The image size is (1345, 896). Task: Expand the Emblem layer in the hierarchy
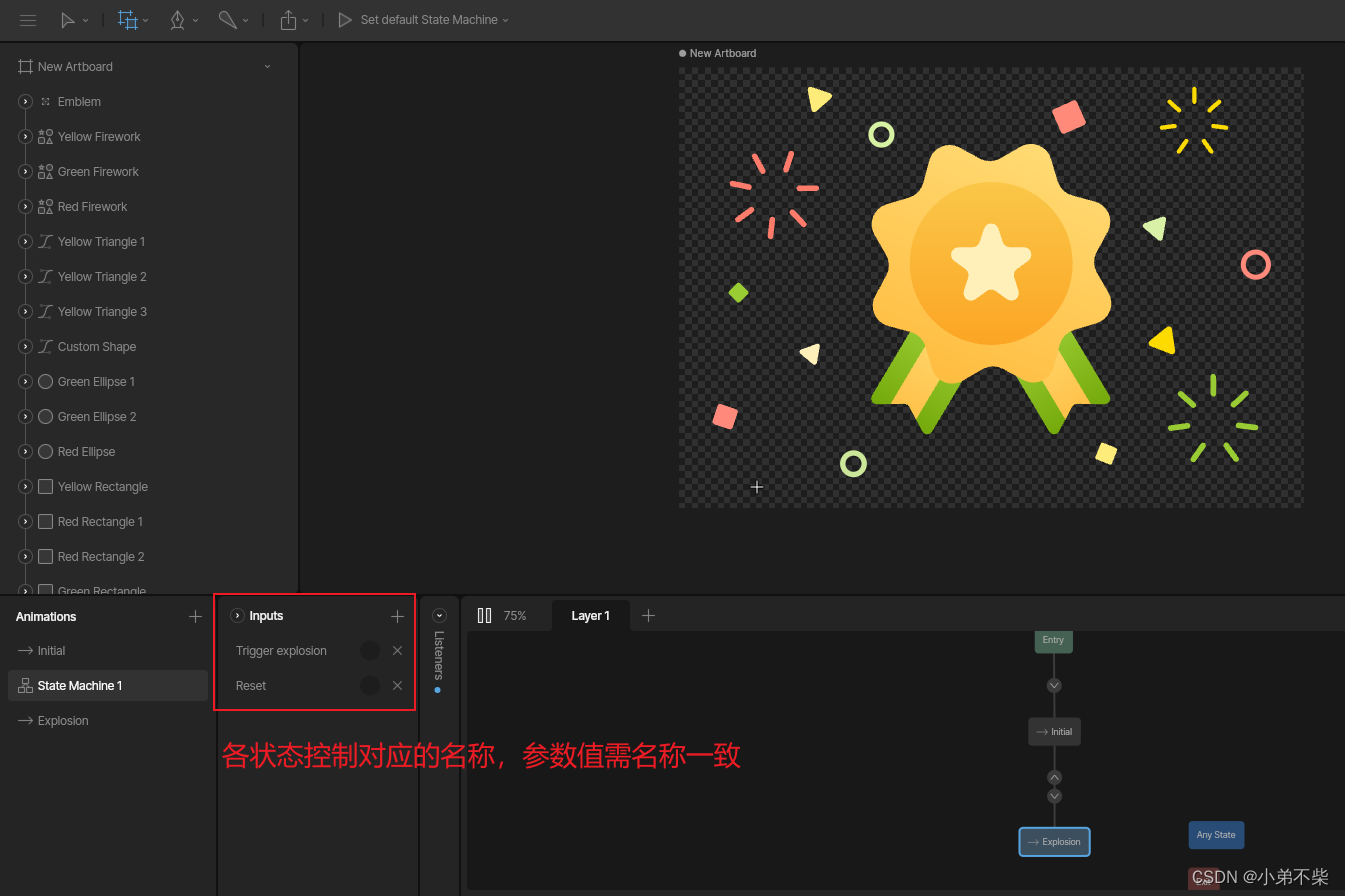tap(24, 101)
